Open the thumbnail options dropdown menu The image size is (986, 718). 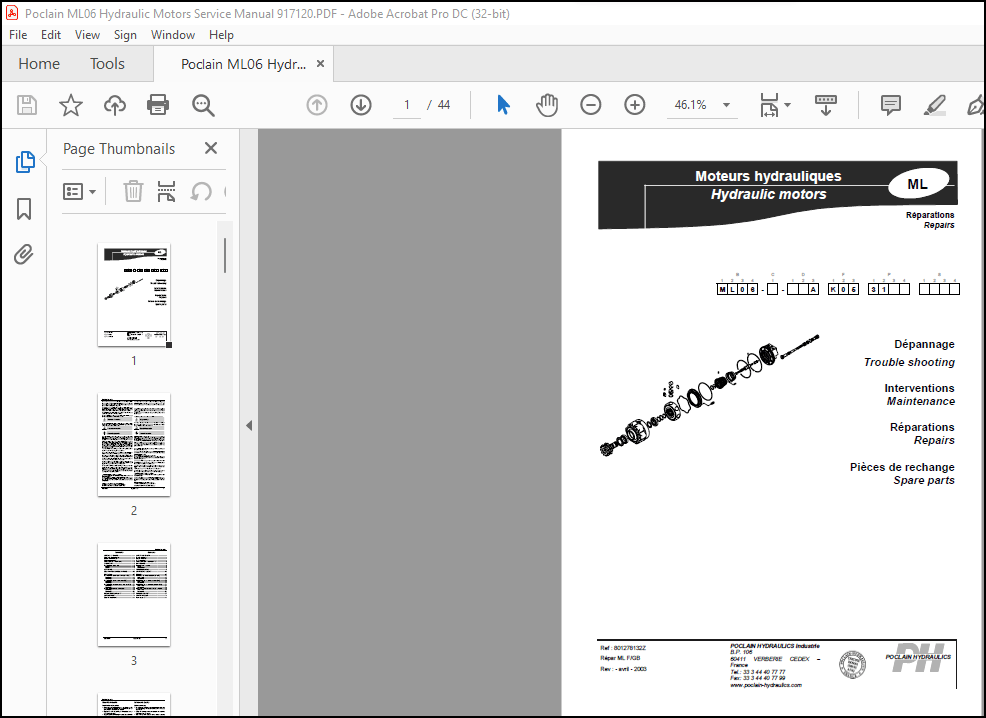pos(80,191)
